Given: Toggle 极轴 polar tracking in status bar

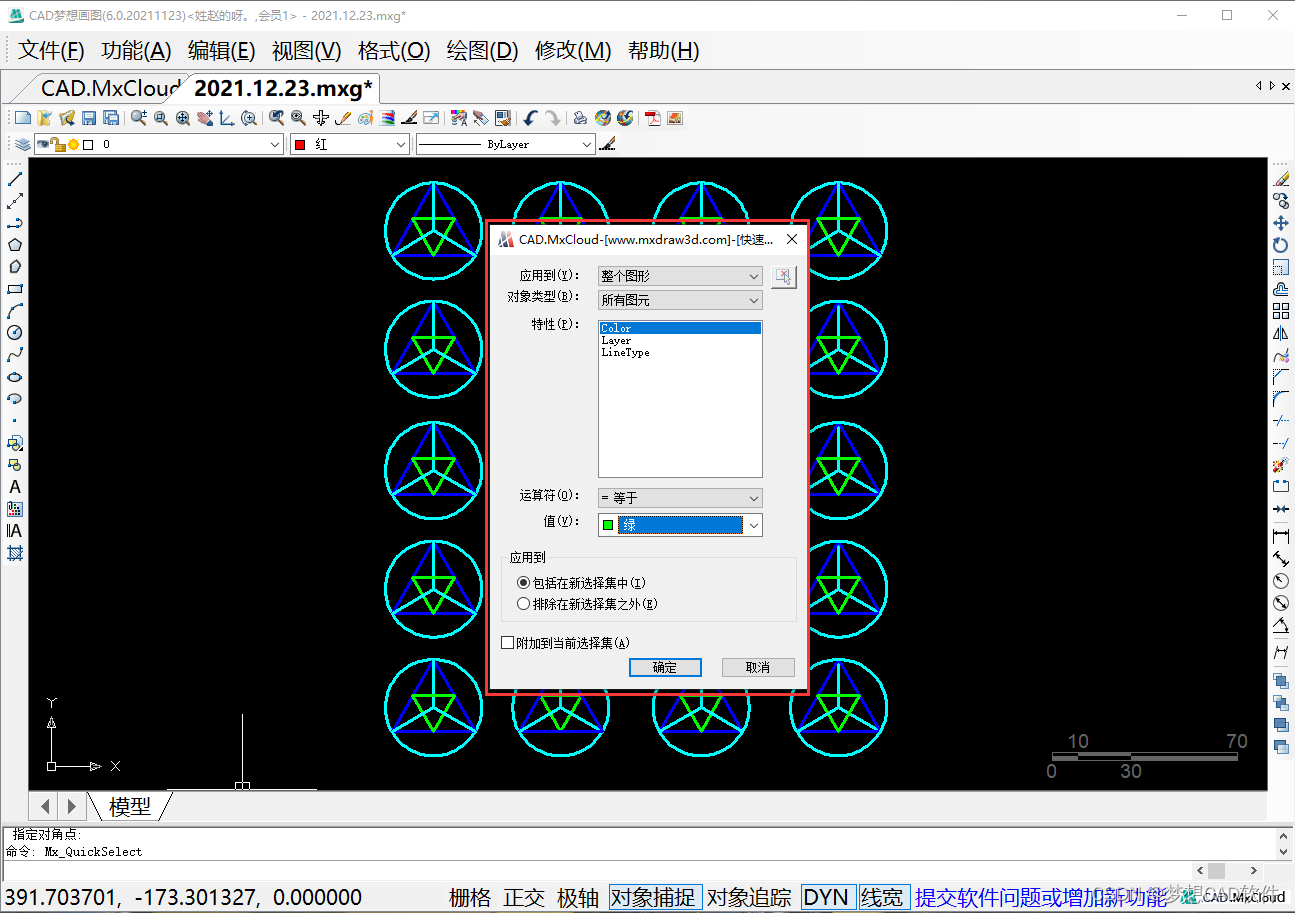Looking at the screenshot, I should pos(578,897).
